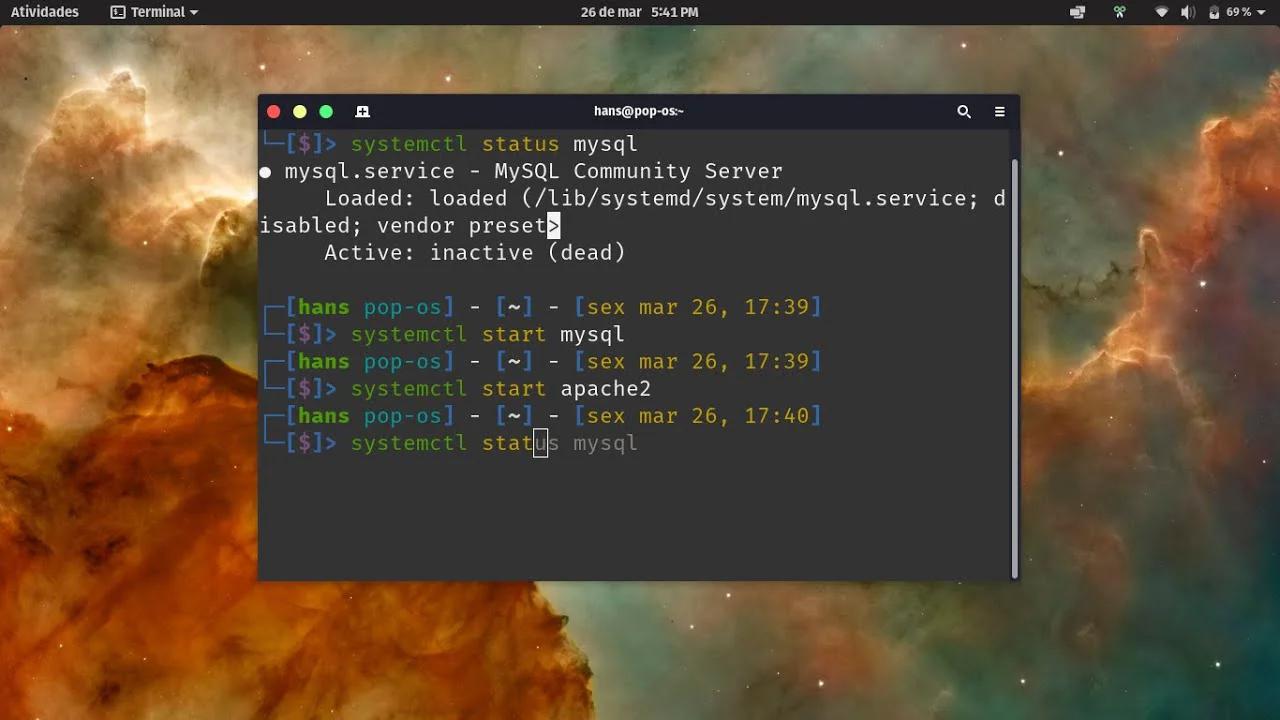Image resolution: width=1280 pixels, height=720 pixels.
Task: Click the Wi-Fi status icon
Action: (1161, 12)
